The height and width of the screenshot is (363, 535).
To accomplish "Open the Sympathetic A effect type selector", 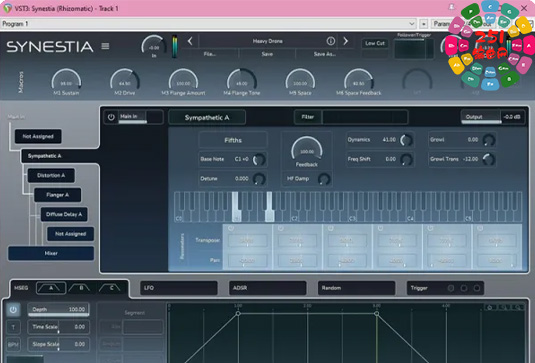I will [207, 118].
